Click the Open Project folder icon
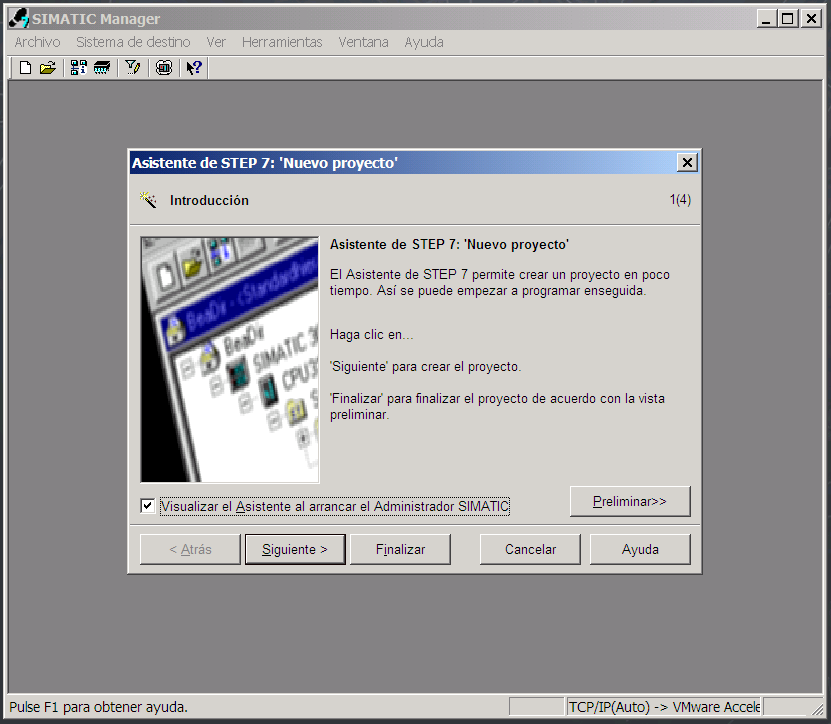The width and height of the screenshot is (831, 724). coord(48,68)
